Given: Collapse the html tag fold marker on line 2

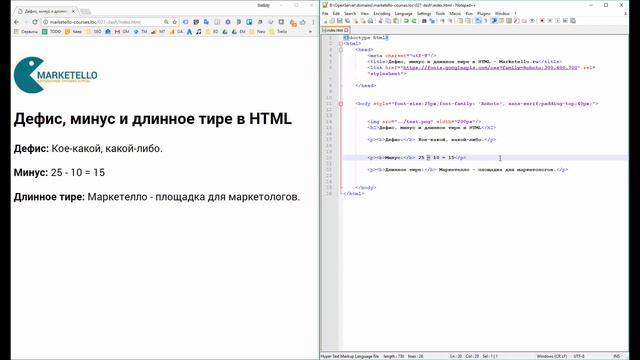Looking at the screenshot, I should coord(341,44).
